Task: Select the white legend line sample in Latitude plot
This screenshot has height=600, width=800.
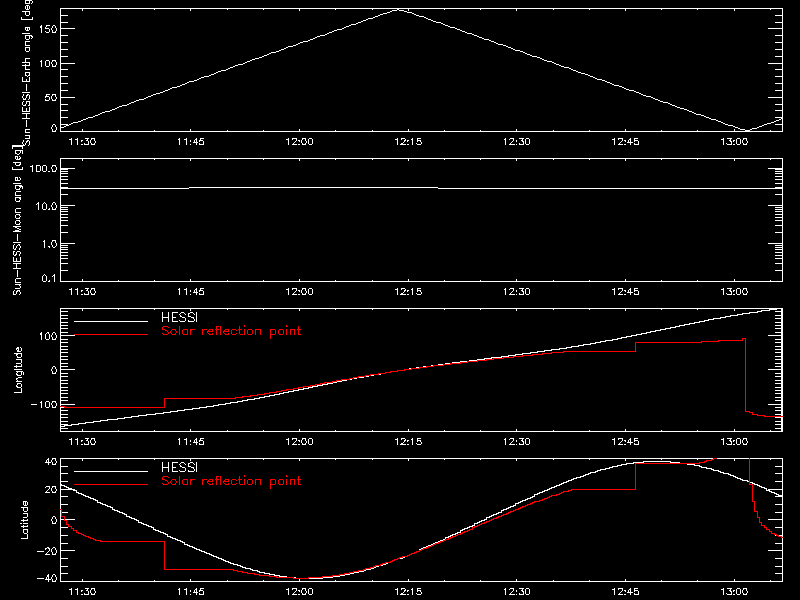Action: [111, 471]
